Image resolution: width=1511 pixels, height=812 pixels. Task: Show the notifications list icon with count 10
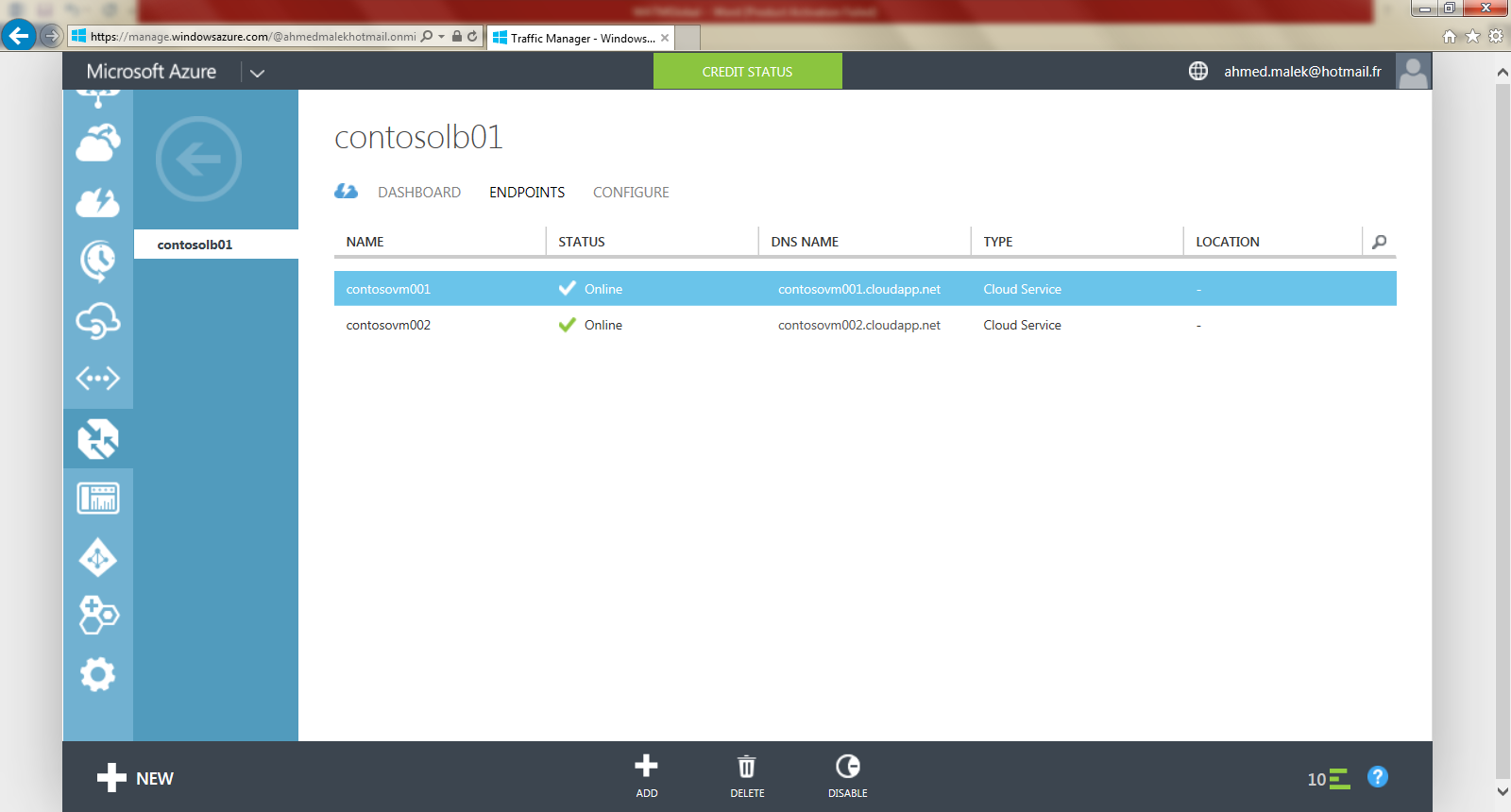1329,779
